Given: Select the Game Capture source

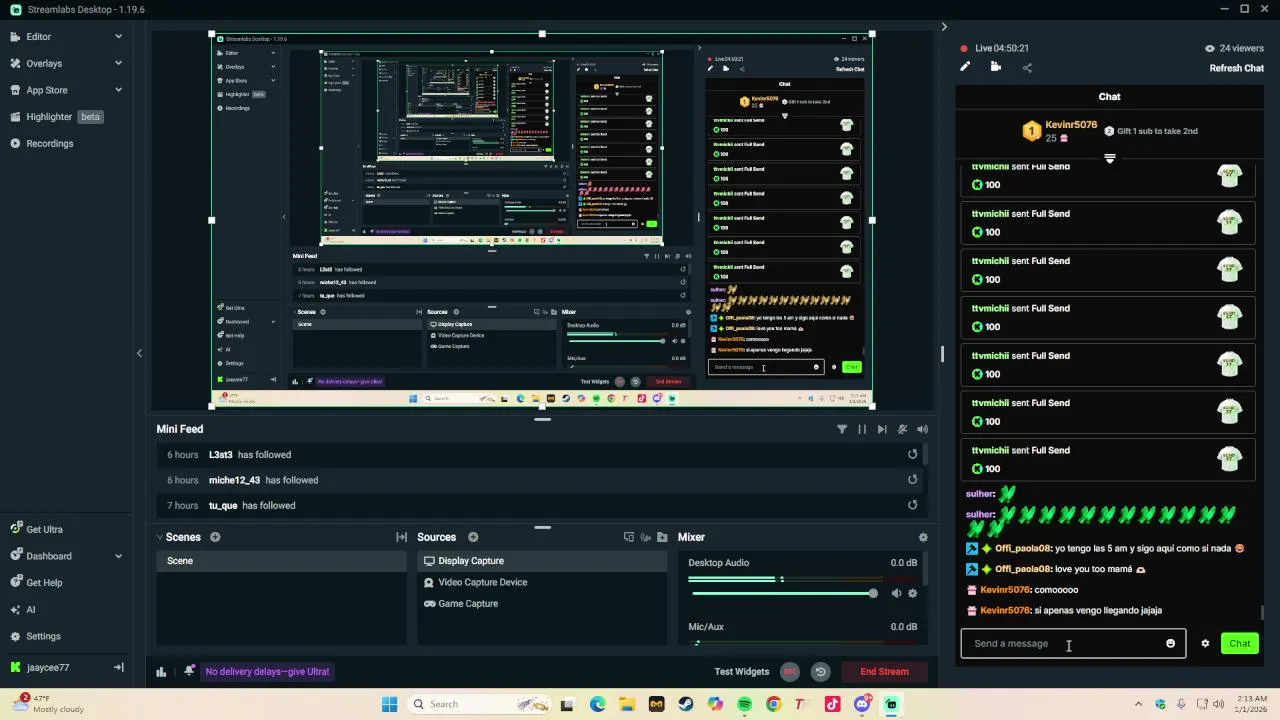Looking at the screenshot, I should tap(542, 604).
